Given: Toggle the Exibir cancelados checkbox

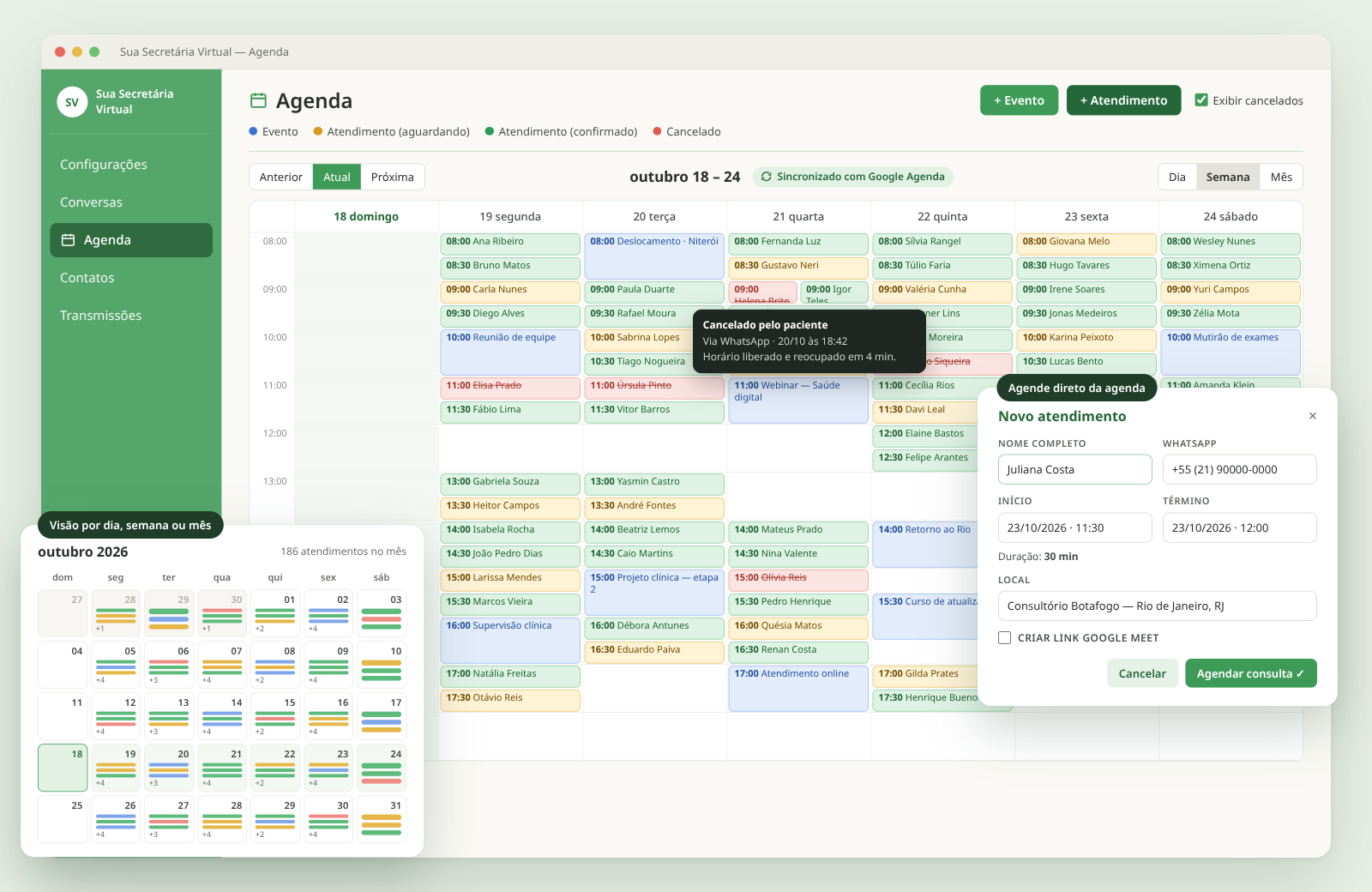Looking at the screenshot, I should point(1201,100).
